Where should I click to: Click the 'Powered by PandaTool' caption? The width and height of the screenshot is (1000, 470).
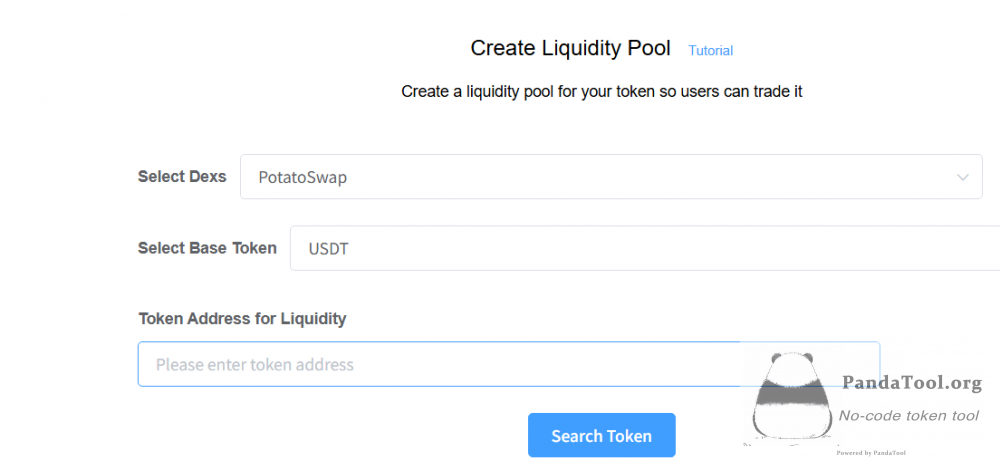click(871, 453)
